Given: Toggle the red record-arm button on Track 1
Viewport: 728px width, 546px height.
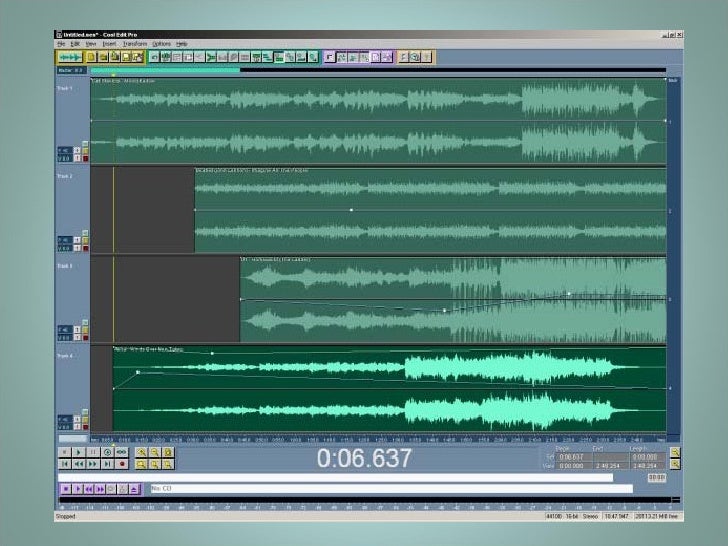Looking at the screenshot, I should pyautogui.click(x=84, y=158).
